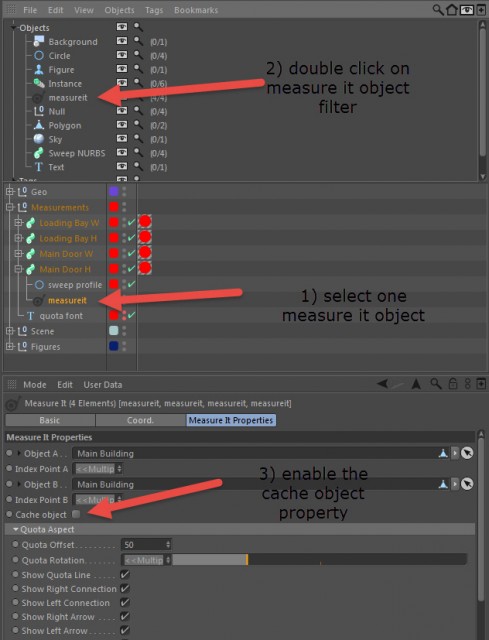Click the eye filter icon in top toolbar
The image size is (489, 640).
[x=467, y=10]
